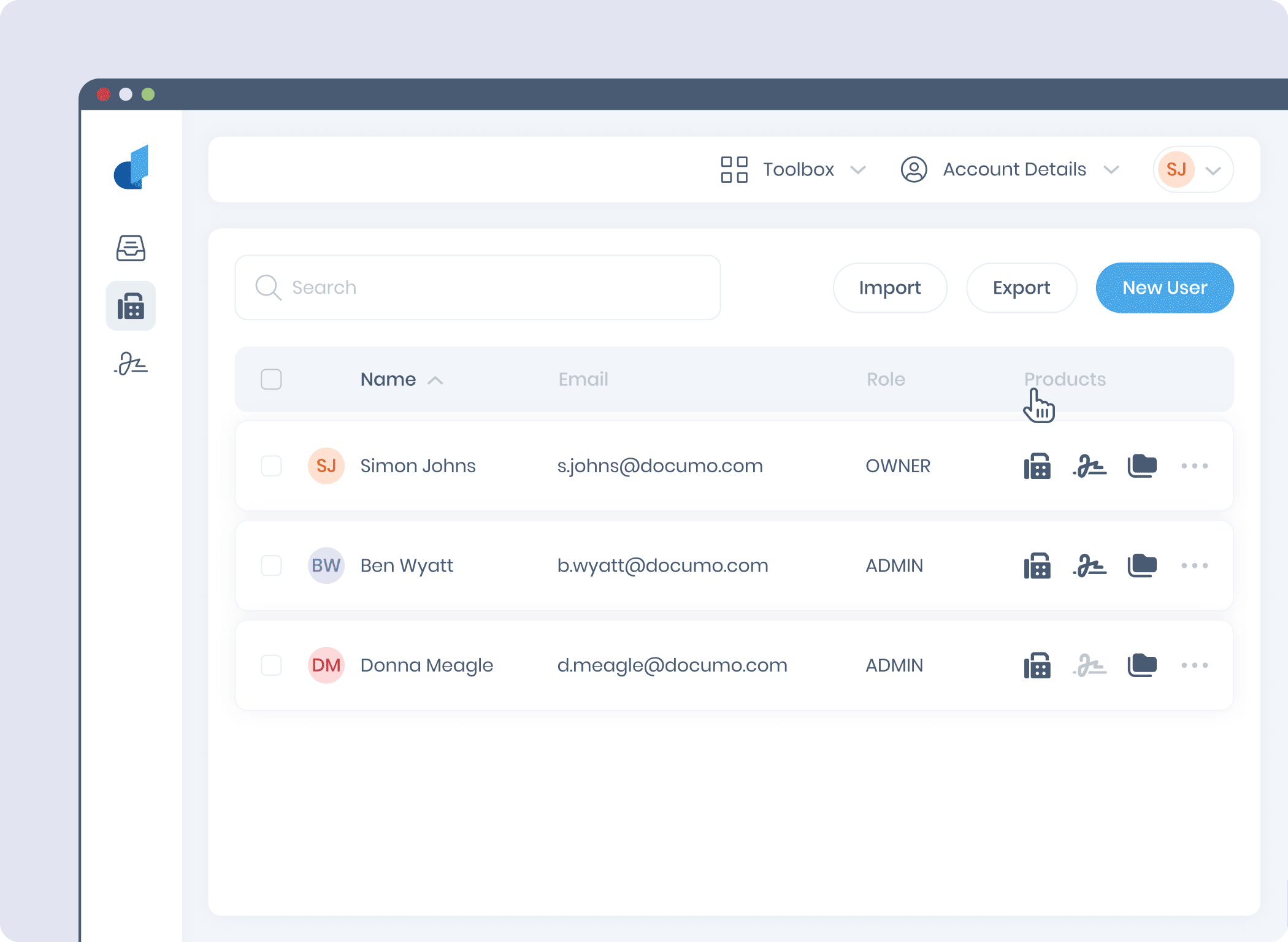Click Donna Meagle's folder product icon
This screenshot has width=1288, height=942.
pyautogui.click(x=1142, y=665)
